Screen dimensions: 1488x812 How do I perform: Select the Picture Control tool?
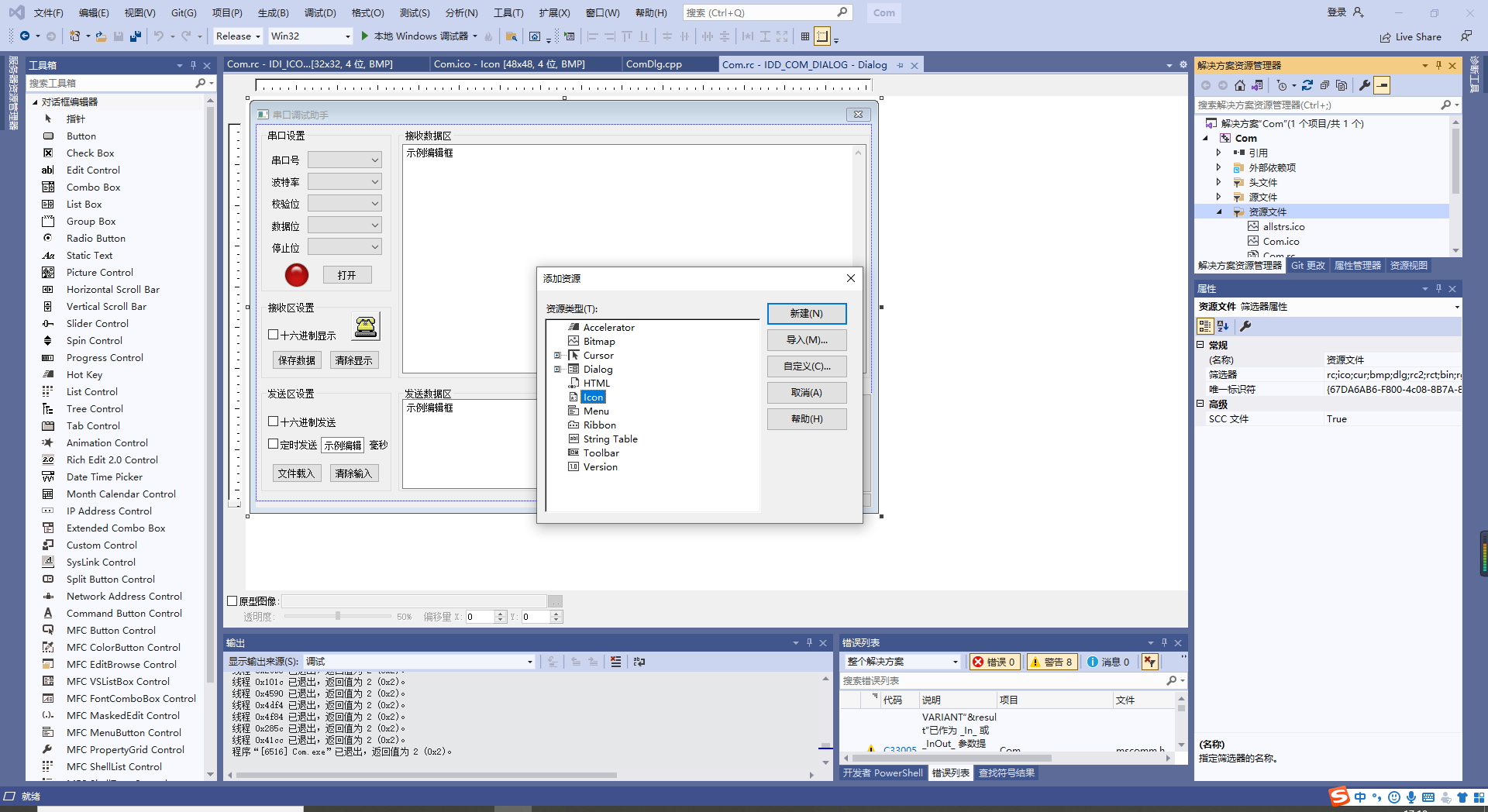pos(98,272)
